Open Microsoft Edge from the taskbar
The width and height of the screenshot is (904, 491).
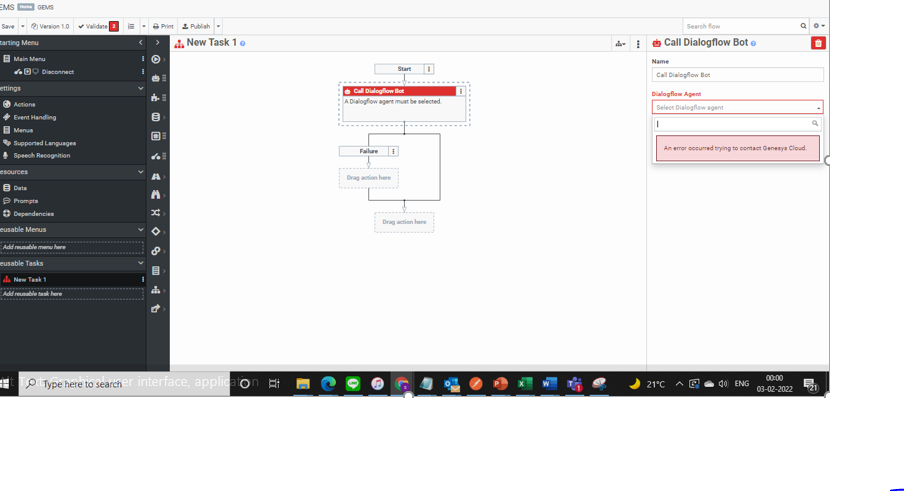pyautogui.click(x=328, y=384)
